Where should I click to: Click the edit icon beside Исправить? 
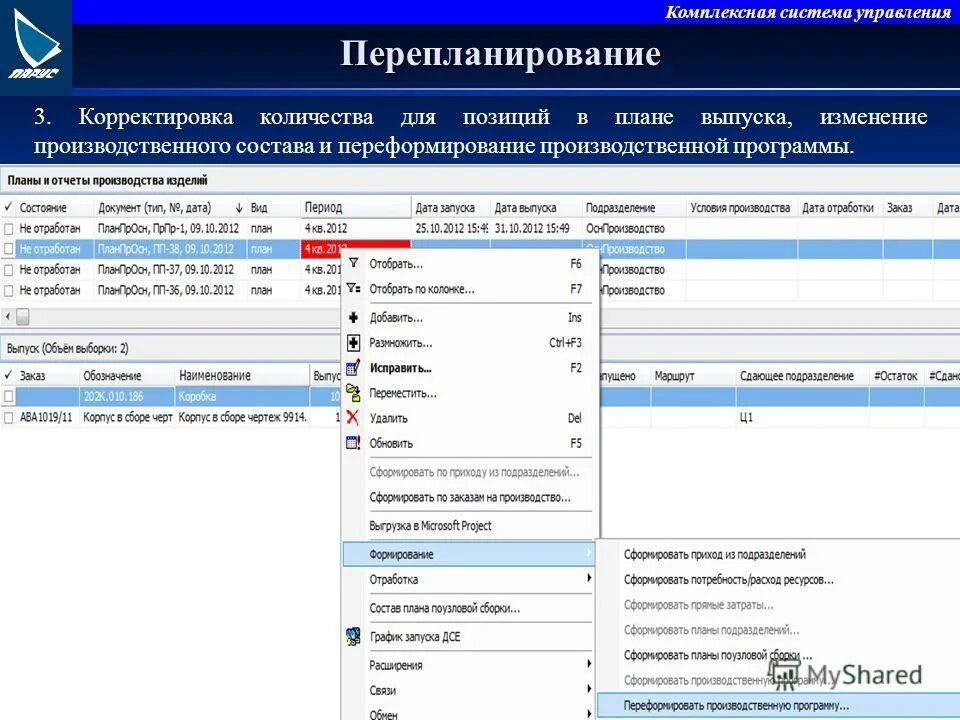tap(352, 368)
